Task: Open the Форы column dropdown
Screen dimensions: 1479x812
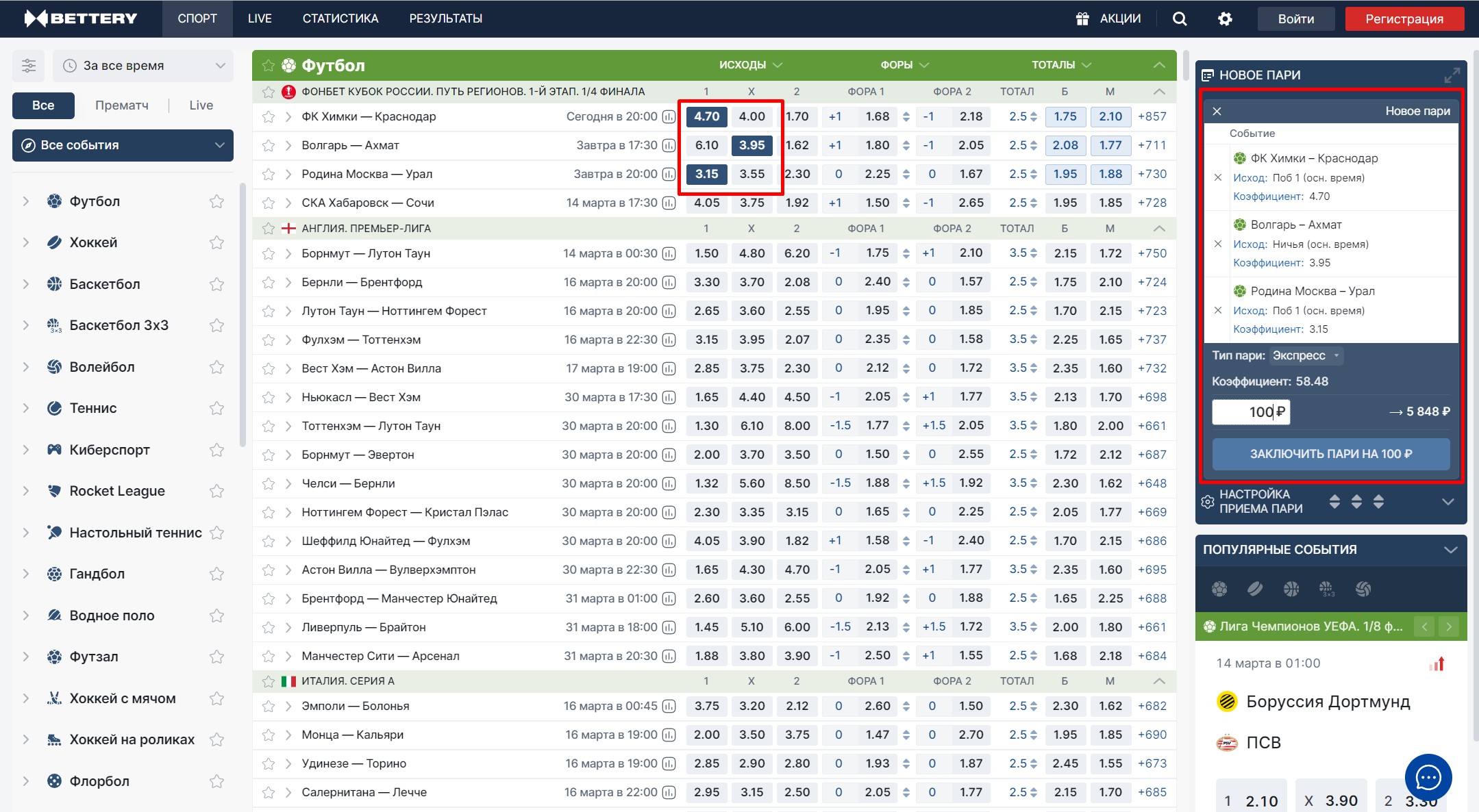Action: [904, 65]
